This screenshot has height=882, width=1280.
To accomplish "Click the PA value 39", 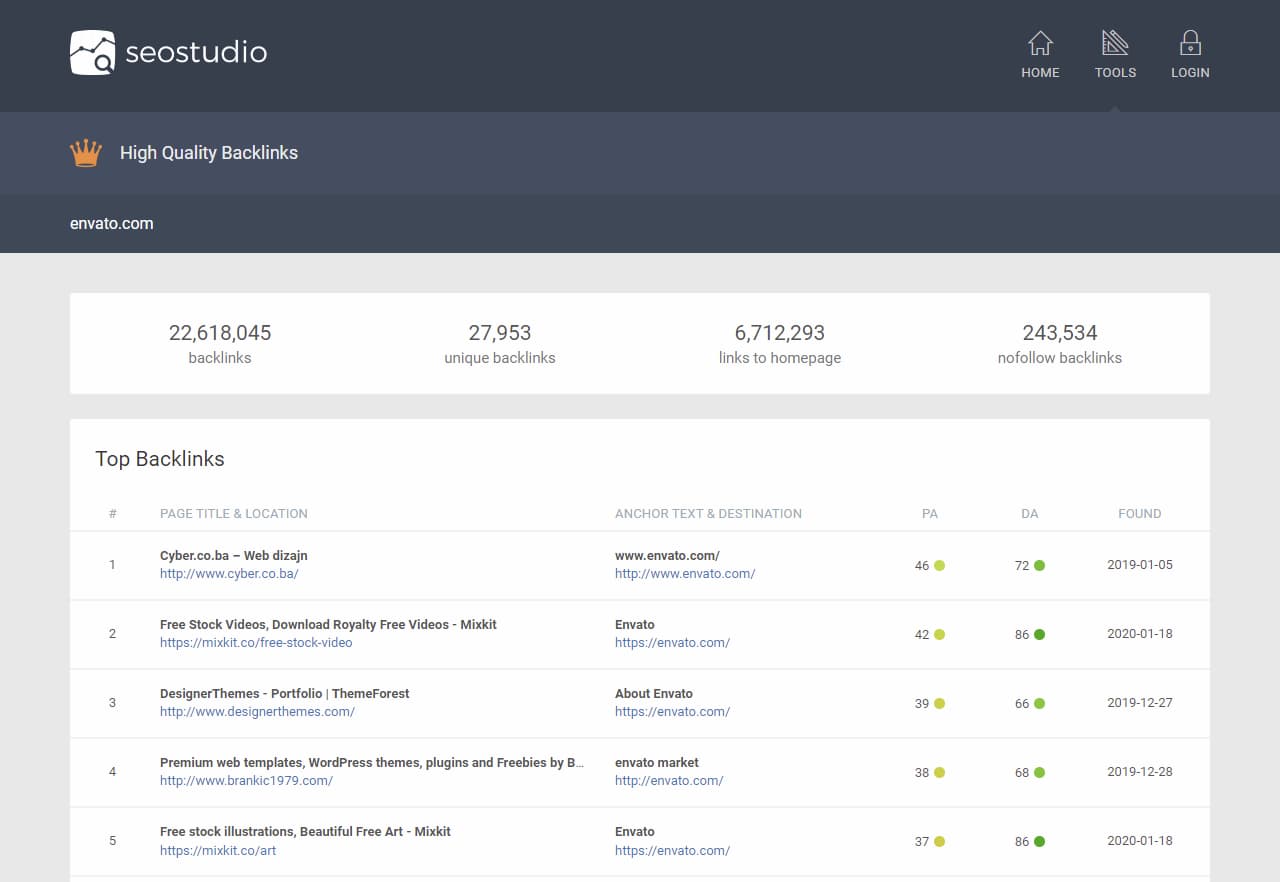I will point(922,704).
